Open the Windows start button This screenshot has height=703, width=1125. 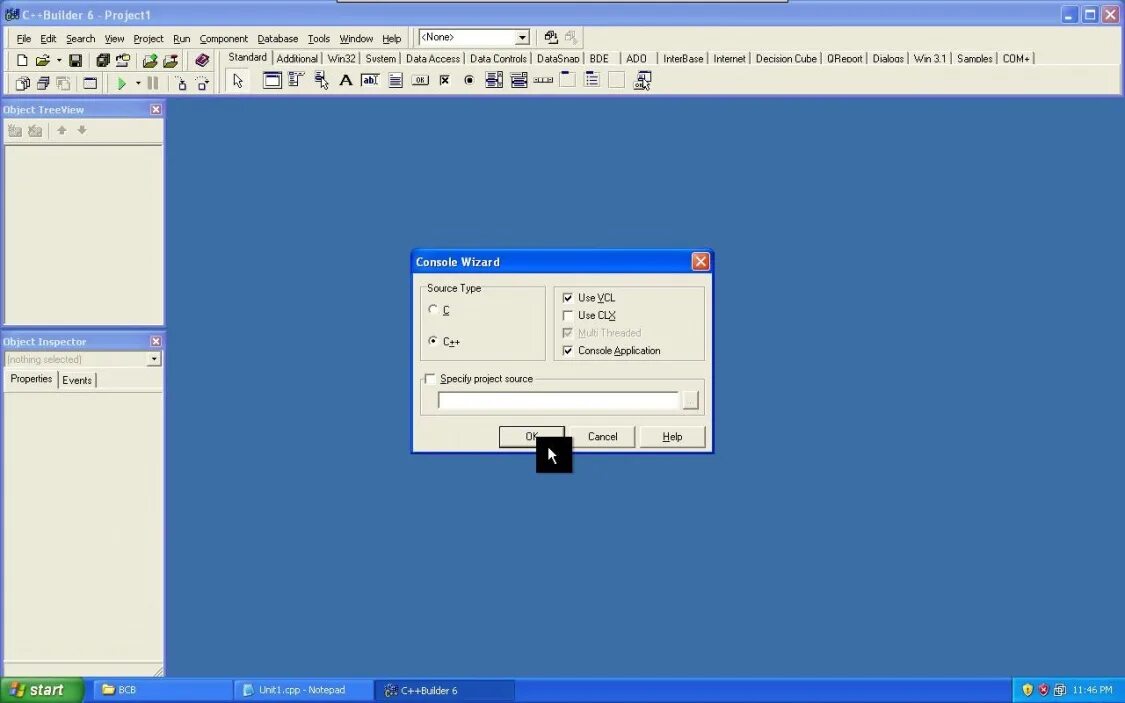tap(42, 690)
